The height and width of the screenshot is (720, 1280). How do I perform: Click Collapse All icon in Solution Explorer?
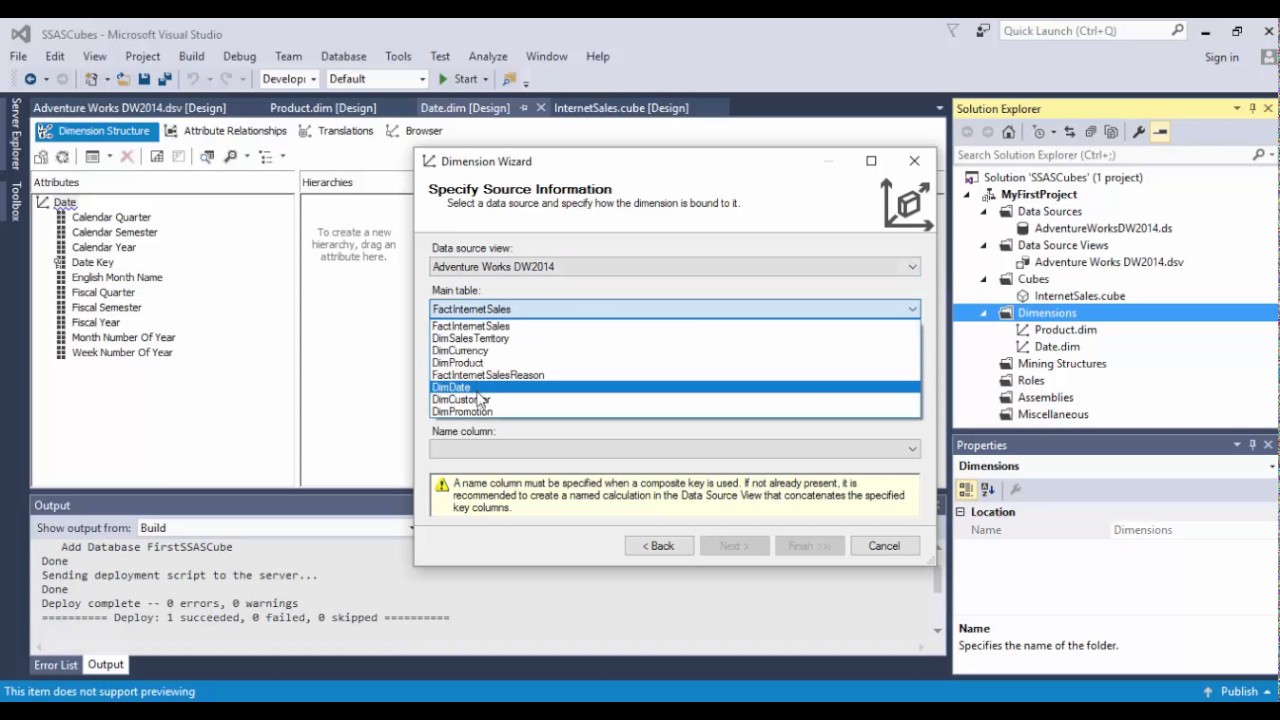(1090, 132)
